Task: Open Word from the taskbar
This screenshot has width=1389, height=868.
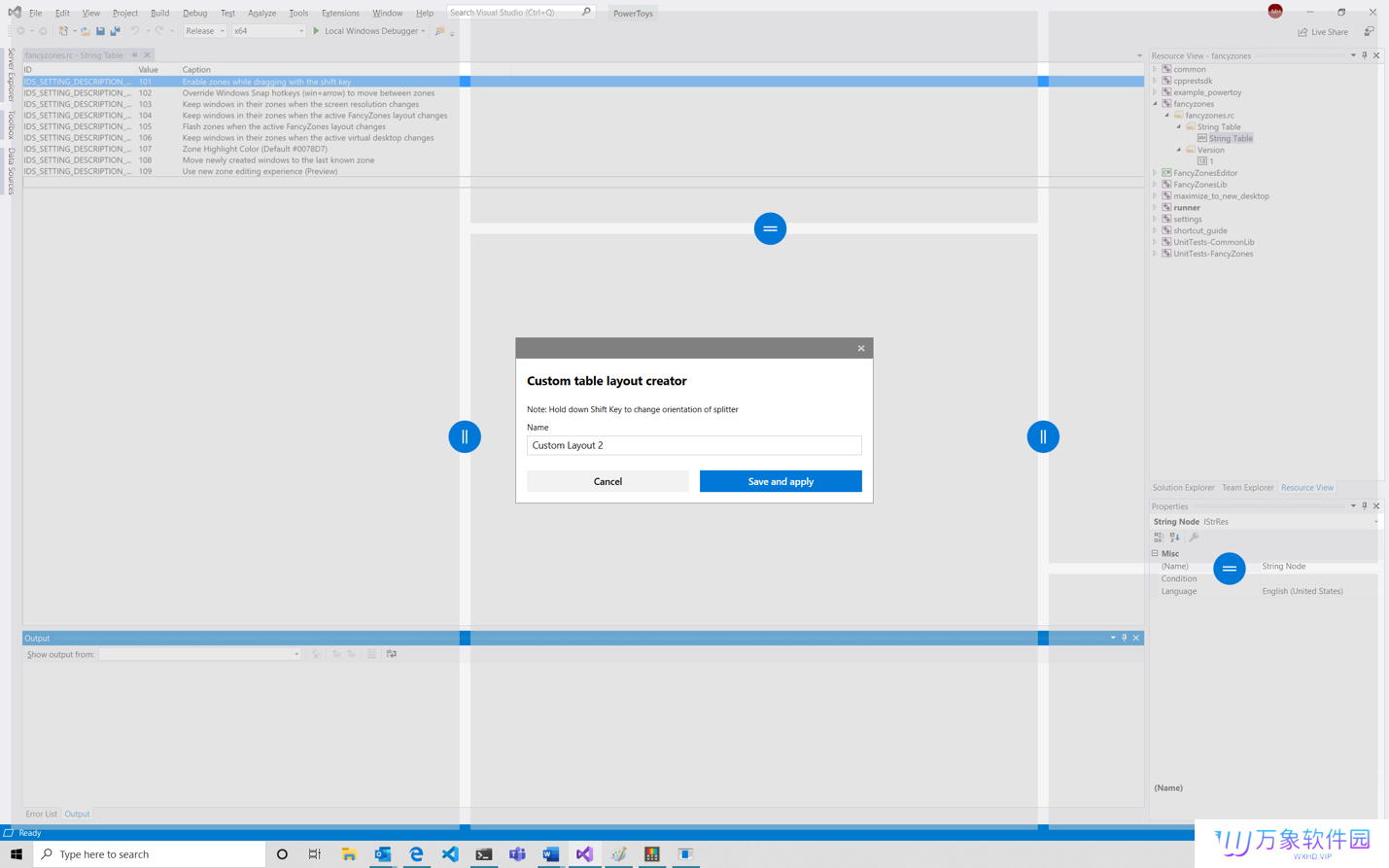Action: 551,854
